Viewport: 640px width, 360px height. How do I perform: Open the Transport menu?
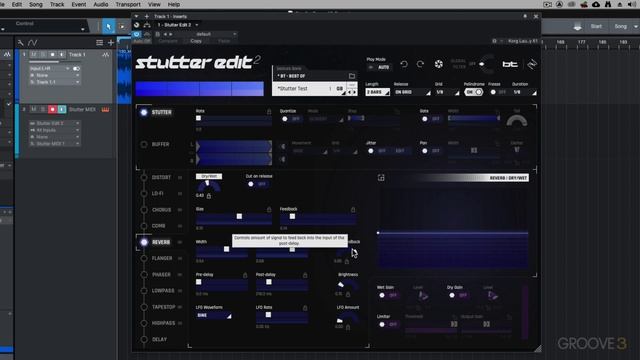[x=128, y=4]
